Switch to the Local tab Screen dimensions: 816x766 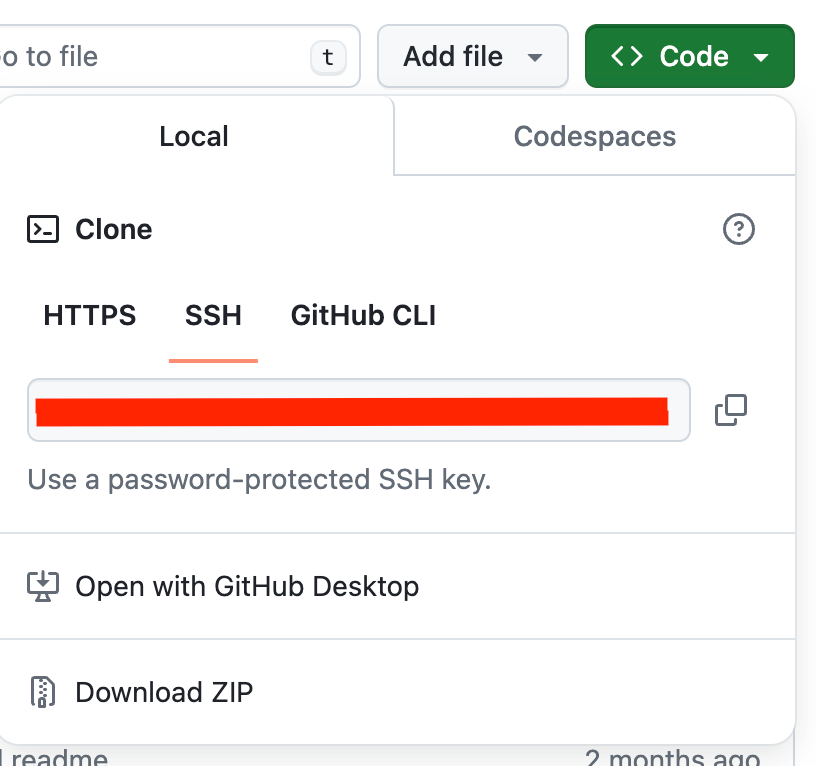(x=194, y=136)
